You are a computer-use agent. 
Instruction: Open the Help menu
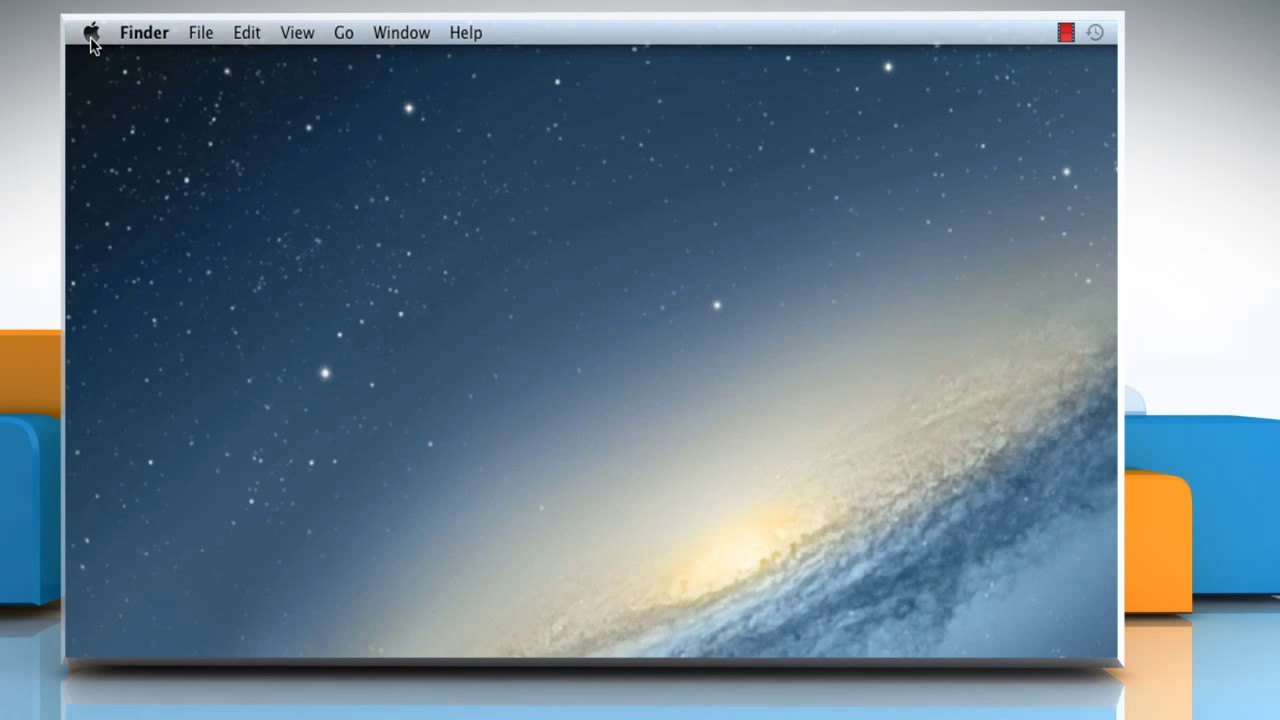466,33
